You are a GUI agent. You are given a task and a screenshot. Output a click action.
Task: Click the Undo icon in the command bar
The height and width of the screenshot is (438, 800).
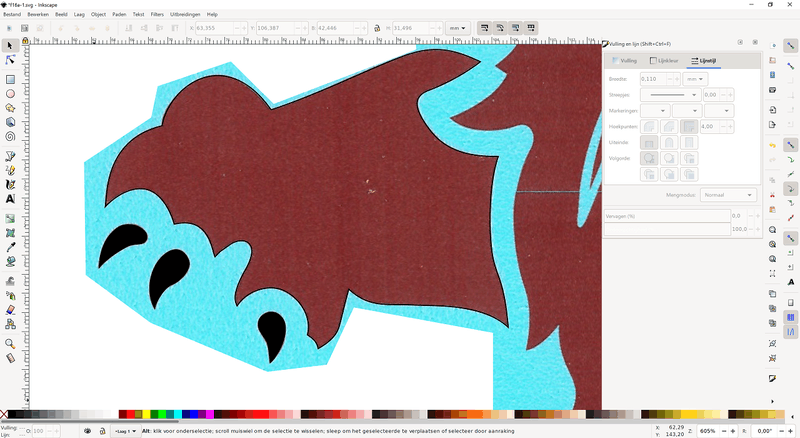point(772,145)
